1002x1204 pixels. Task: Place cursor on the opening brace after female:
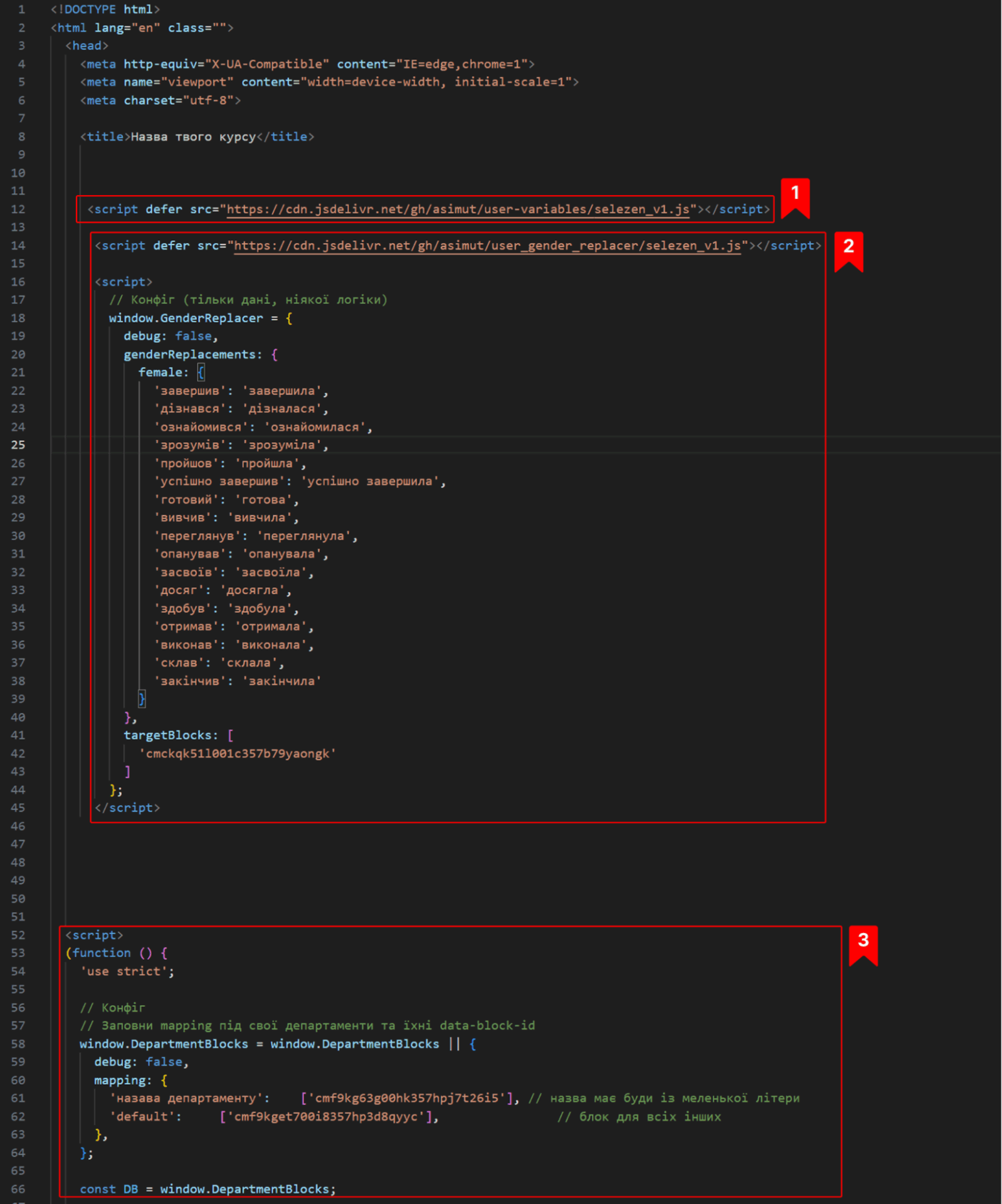(201, 372)
